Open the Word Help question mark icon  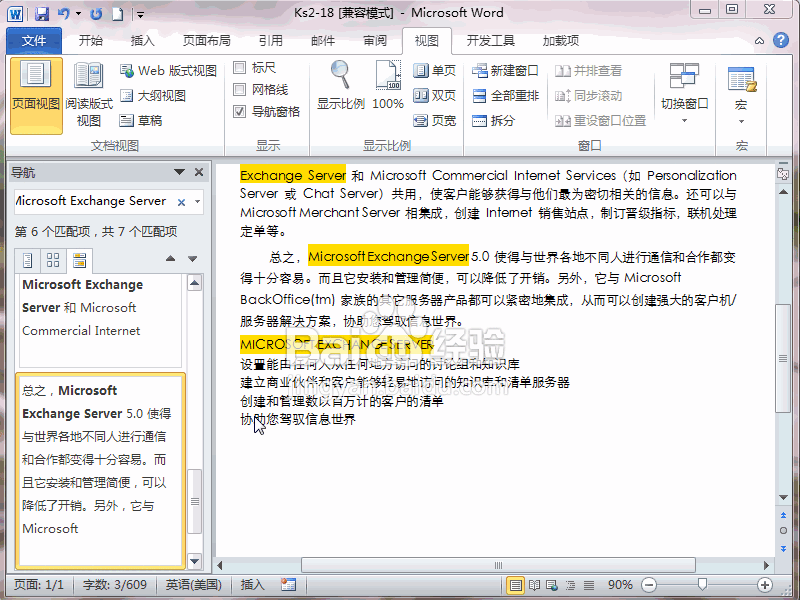tap(781, 40)
